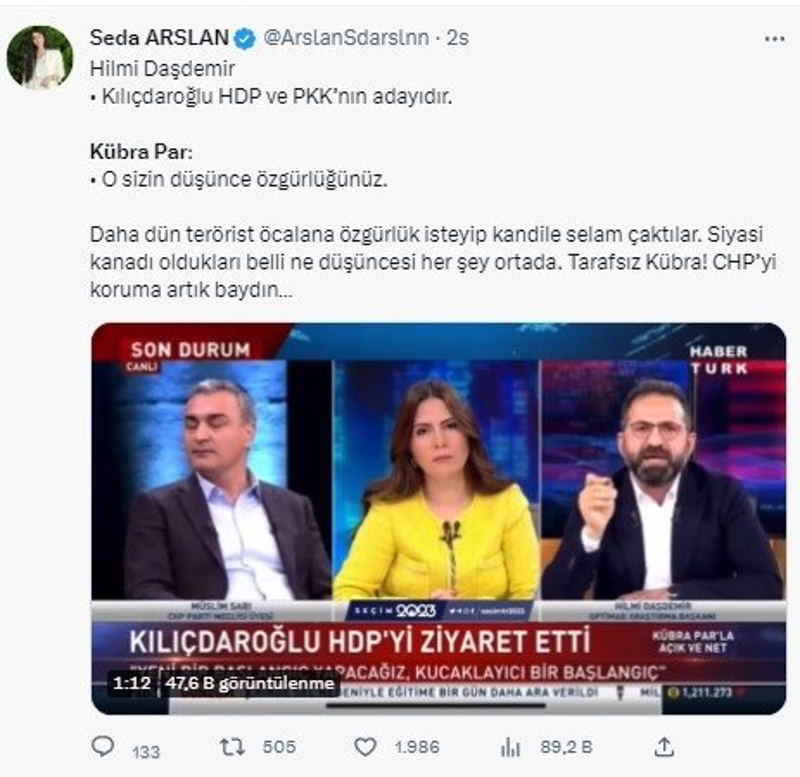Click the 133 reply count
Viewport: 800px width, 777px height.
point(146,751)
